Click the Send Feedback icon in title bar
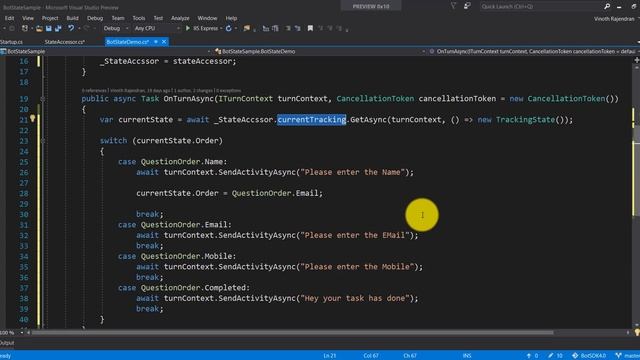 467,6
